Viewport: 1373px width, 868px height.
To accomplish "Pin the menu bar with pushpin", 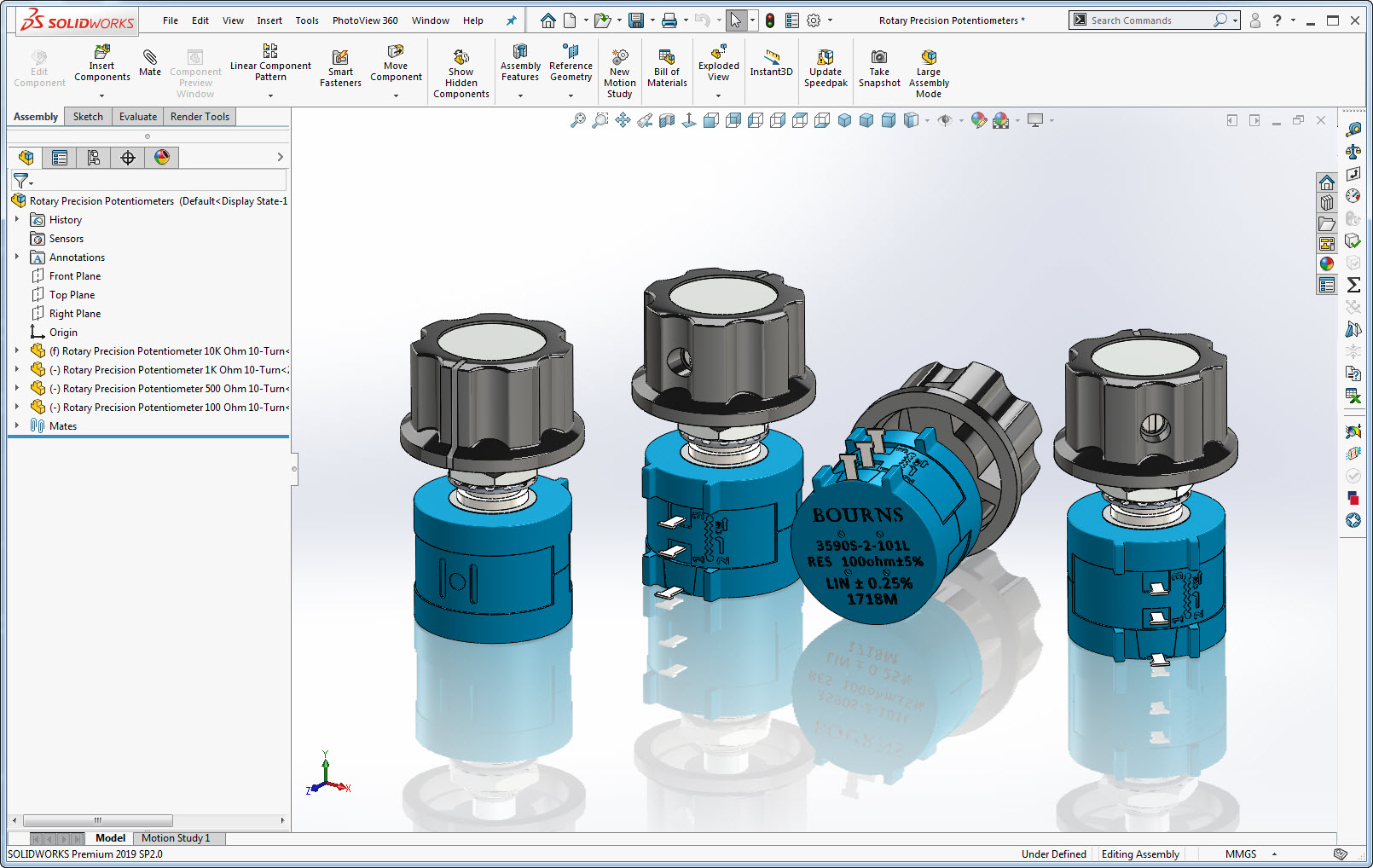I will click(x=512, y=20).
